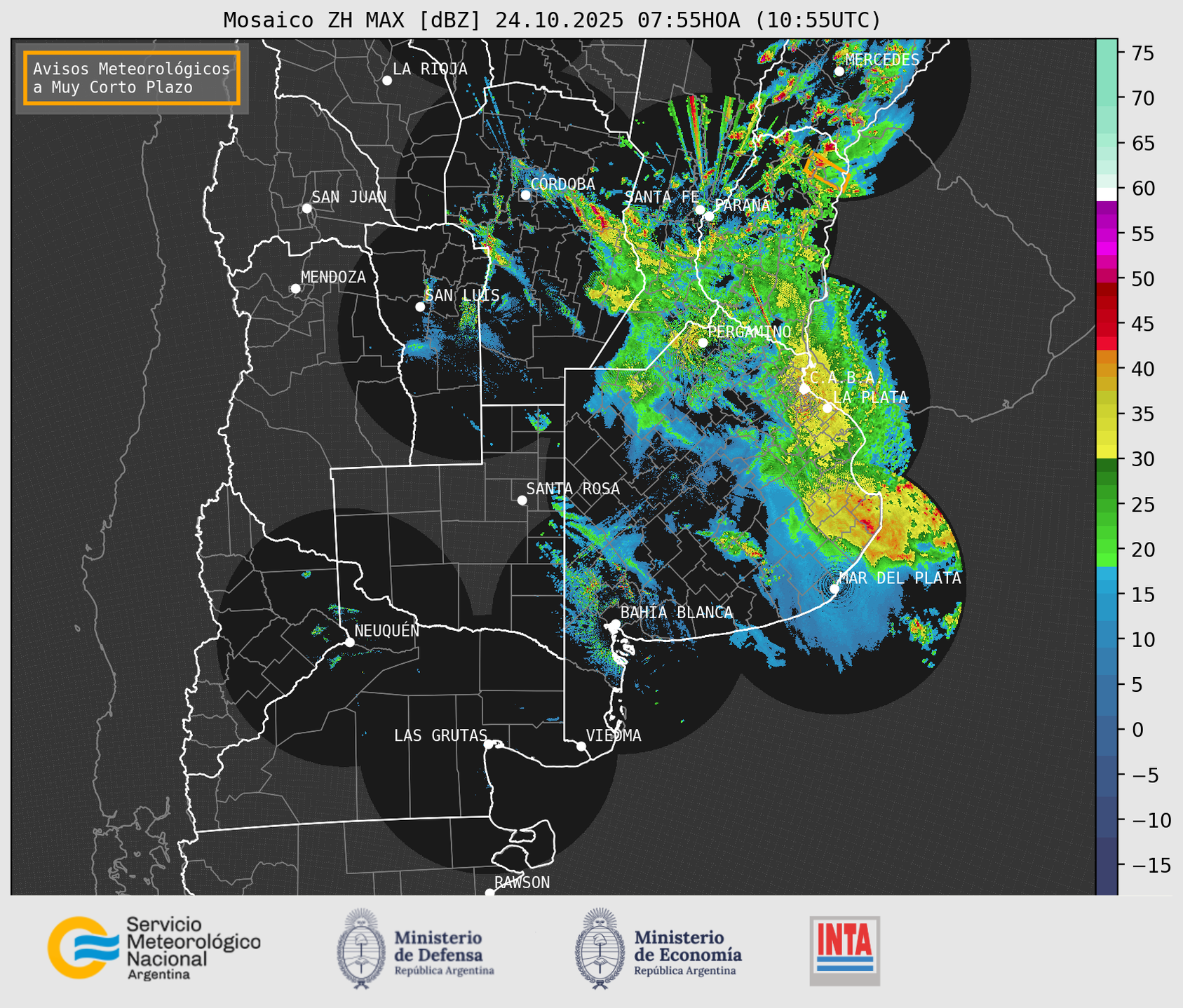
Task: Click the LA RIOJA label text
Action: [x=430, y=69]
